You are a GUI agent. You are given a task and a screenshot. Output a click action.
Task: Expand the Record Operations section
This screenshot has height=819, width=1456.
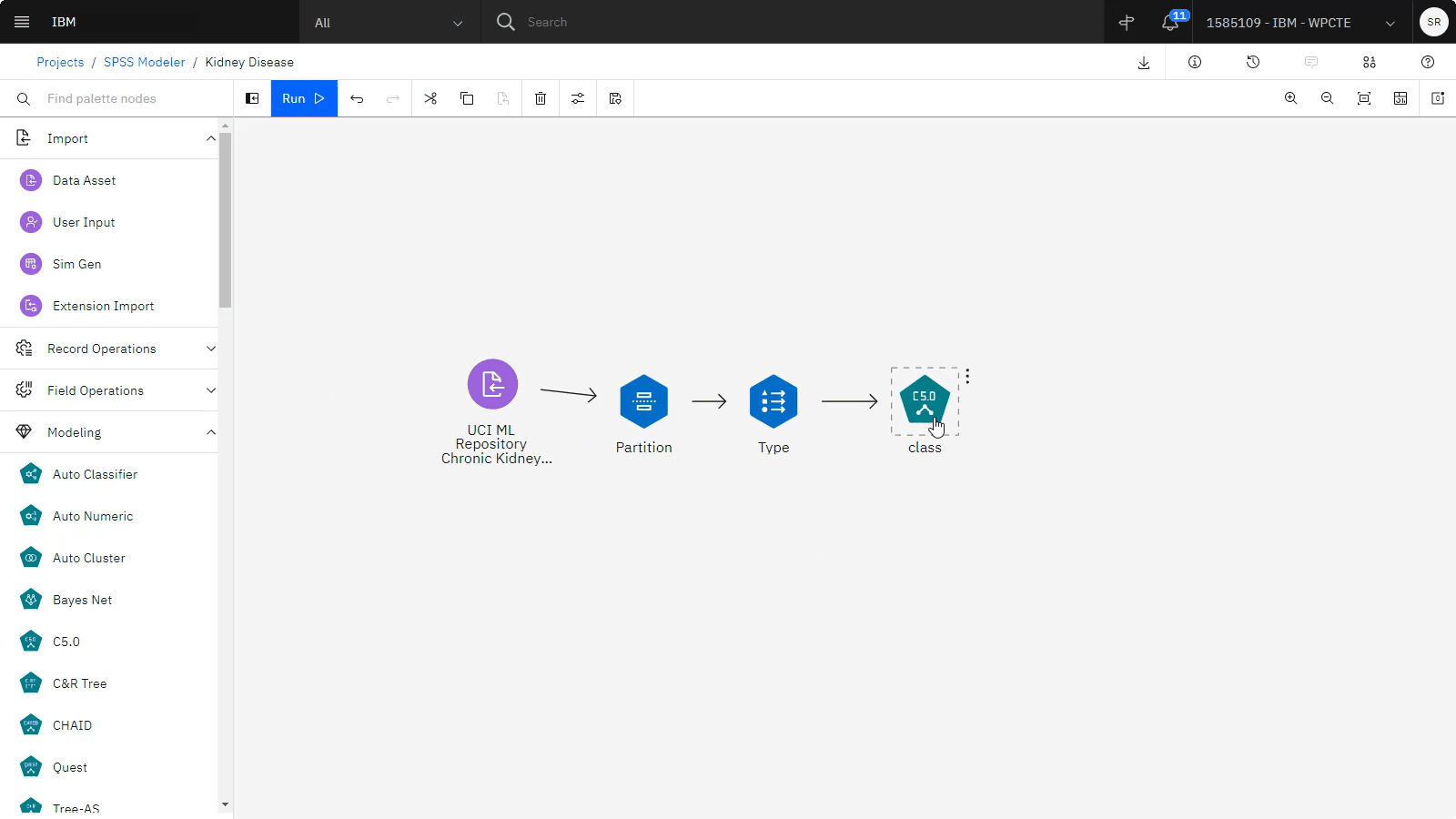click(210, 348)
